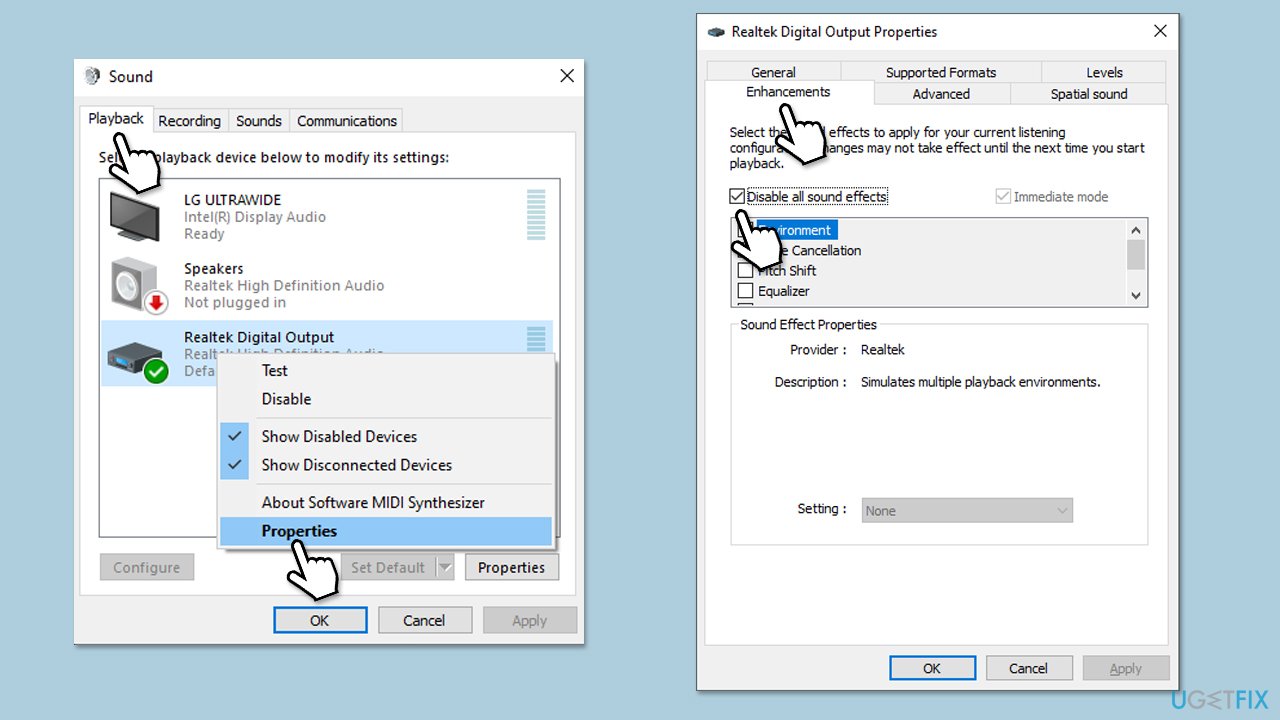The image size is (1280, 720).
Task: Click the Configure button
Action: (x=146, y=567)
